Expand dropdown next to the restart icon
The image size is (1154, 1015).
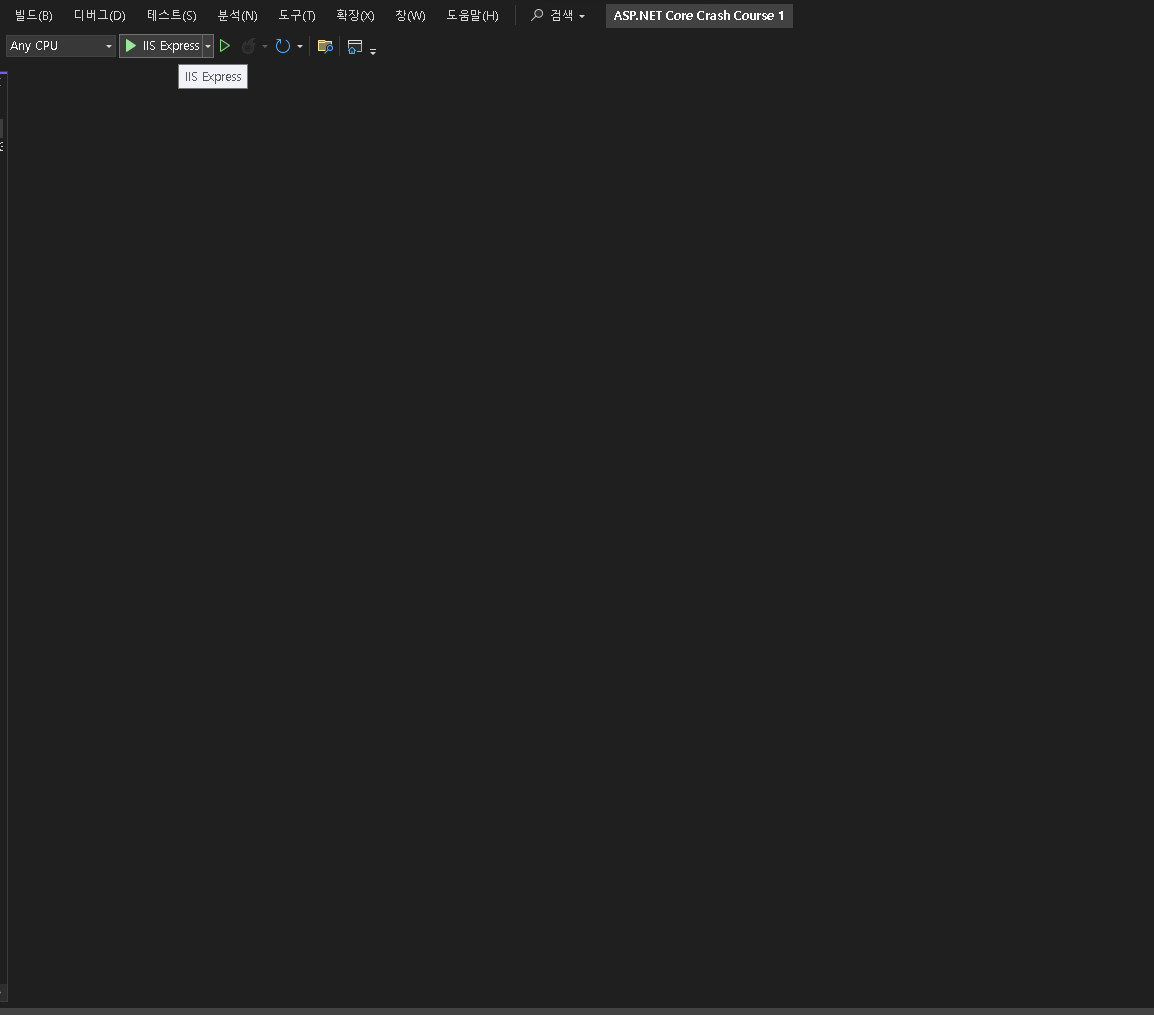pyautogui.click(x=300, y=46)
